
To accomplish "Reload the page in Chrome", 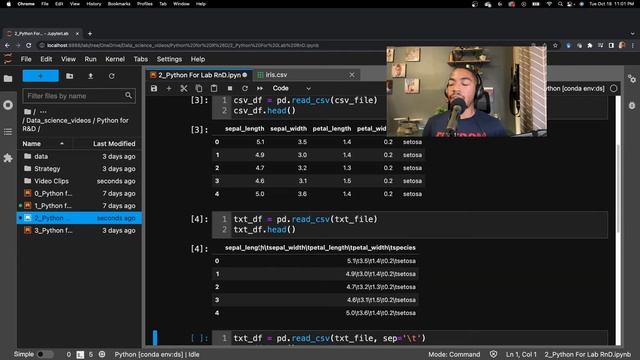I will (x=29, y=45).
